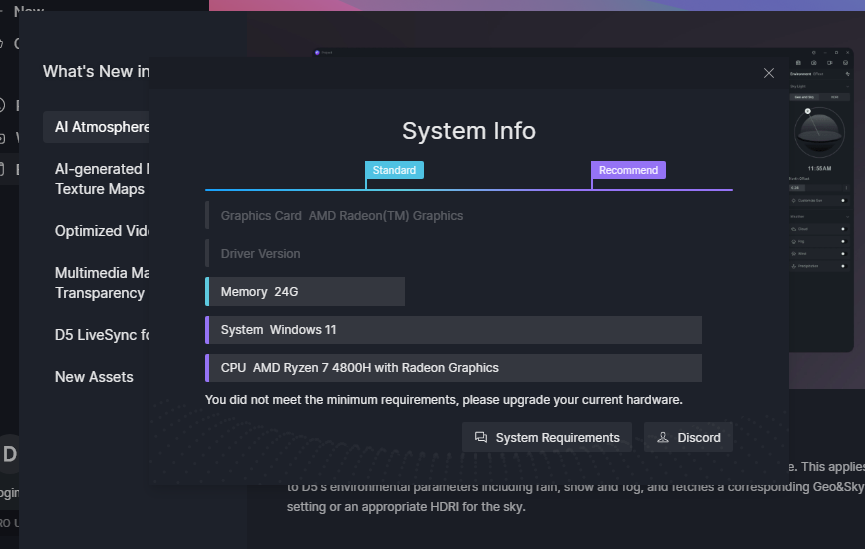The height and width of the screenshot is (549, 865).
Task: Open the System Requirements page
Action: click(x=547, y=438)
